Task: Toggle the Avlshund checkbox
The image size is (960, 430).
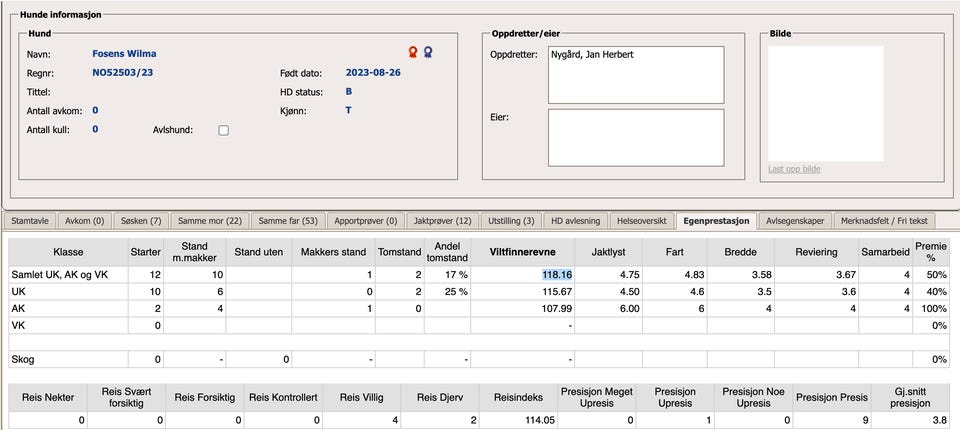Action: point(224,130)
